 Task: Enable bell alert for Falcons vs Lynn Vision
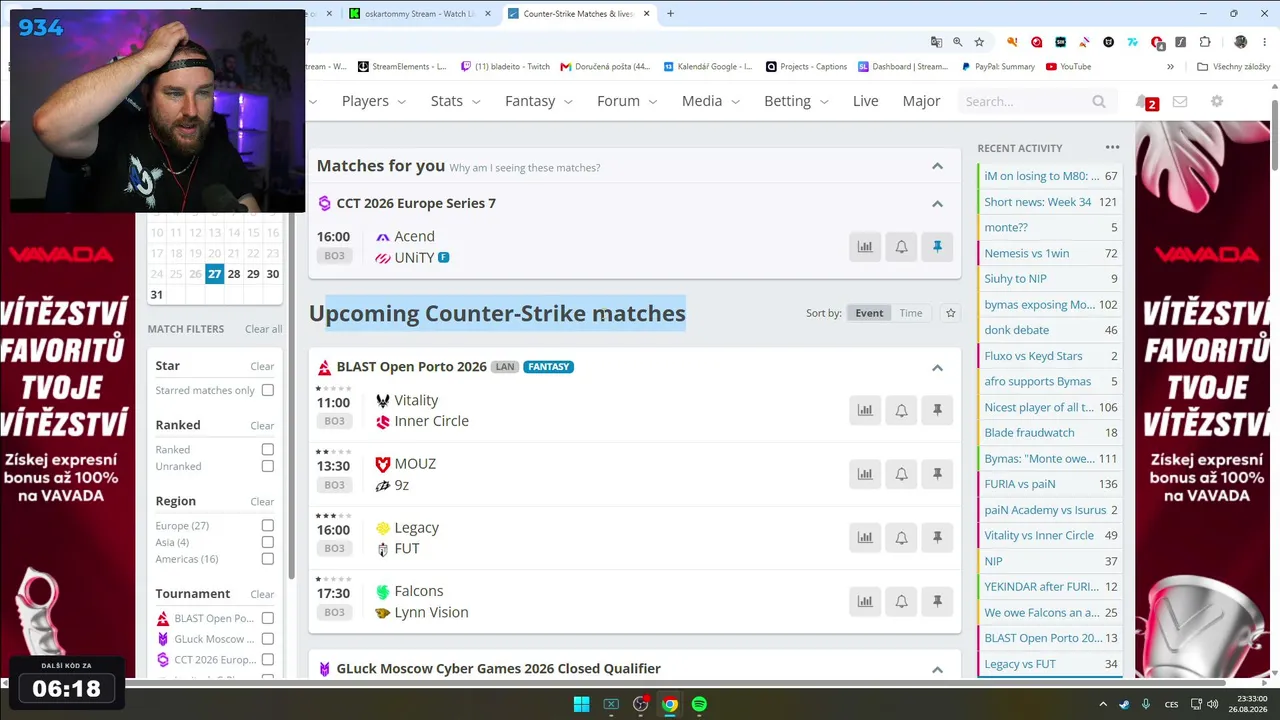(x=901, y=601)
